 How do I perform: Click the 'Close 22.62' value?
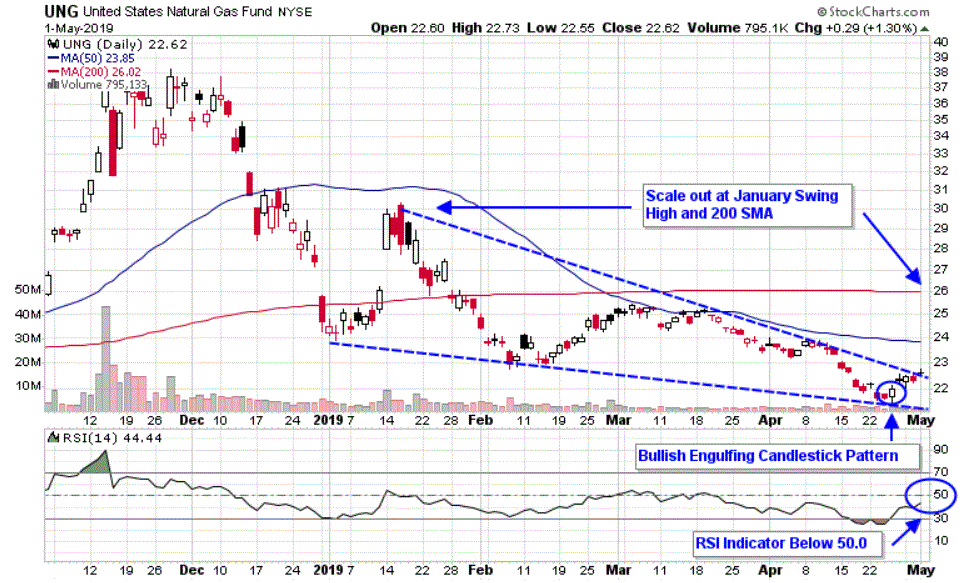pyautogui.click(x=641, y=28)
